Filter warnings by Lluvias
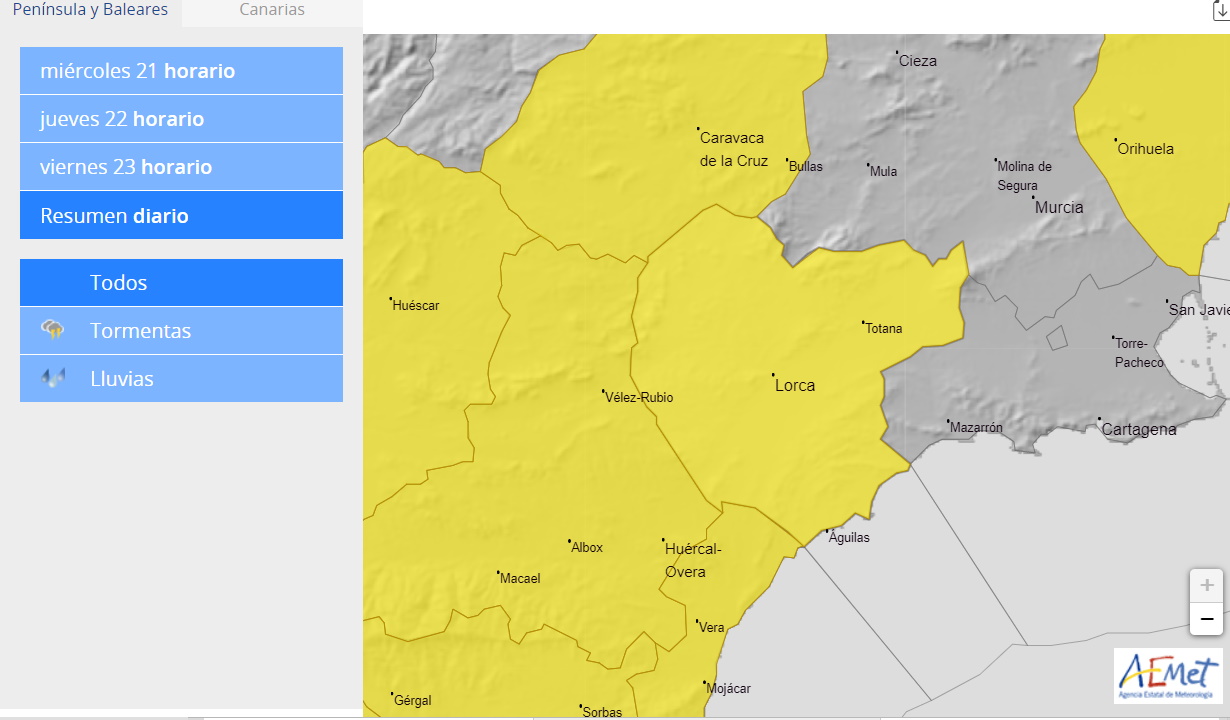Image resolution: width=1230 pixels, height=720 pixels. coord(181,379)
